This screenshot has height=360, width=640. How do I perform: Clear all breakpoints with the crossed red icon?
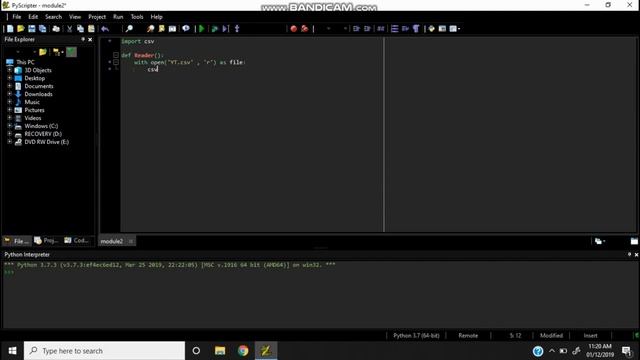point(304,29)
